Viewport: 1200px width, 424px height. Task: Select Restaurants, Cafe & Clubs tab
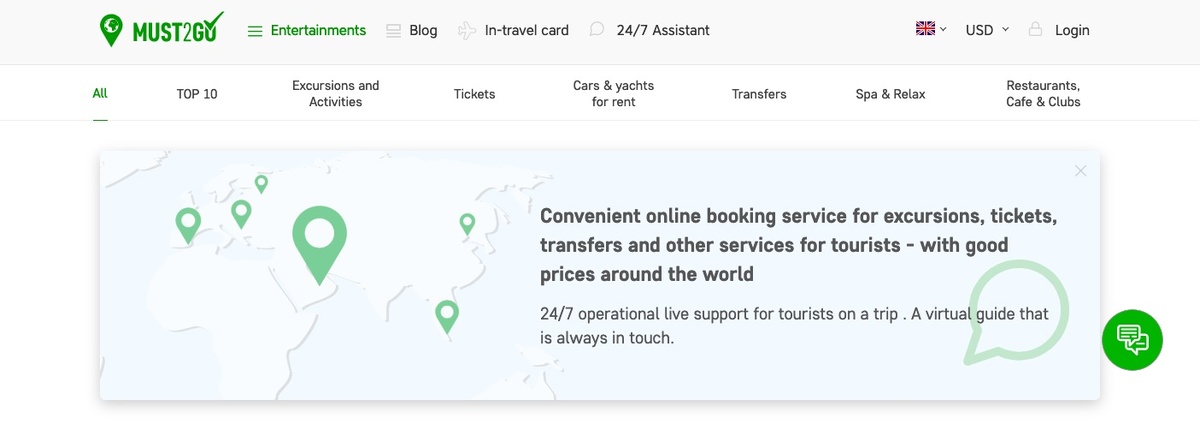tap(1043, 94)
